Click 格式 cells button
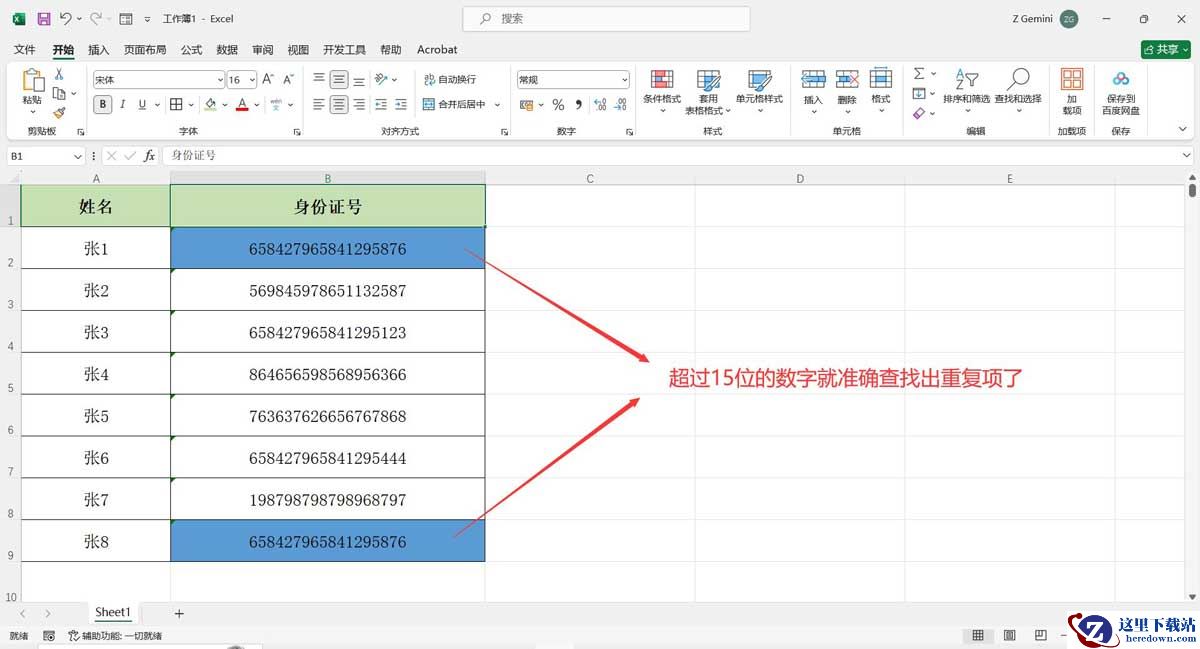Viewport: 1200px width, 649px height. 881,91
